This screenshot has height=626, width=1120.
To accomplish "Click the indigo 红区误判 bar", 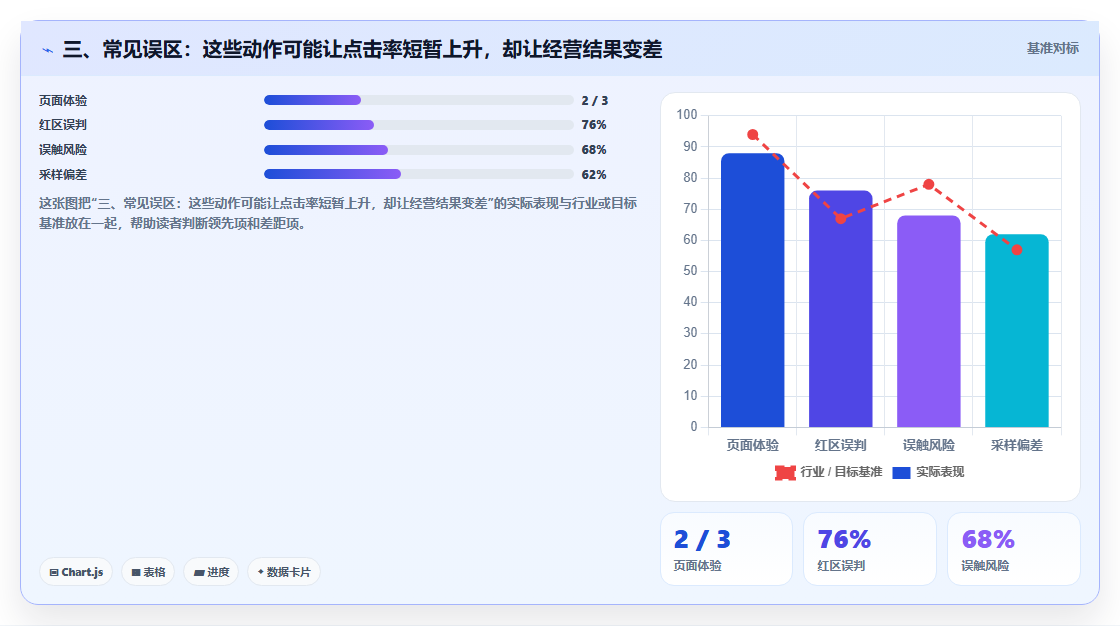I will (x=841, y=309).
